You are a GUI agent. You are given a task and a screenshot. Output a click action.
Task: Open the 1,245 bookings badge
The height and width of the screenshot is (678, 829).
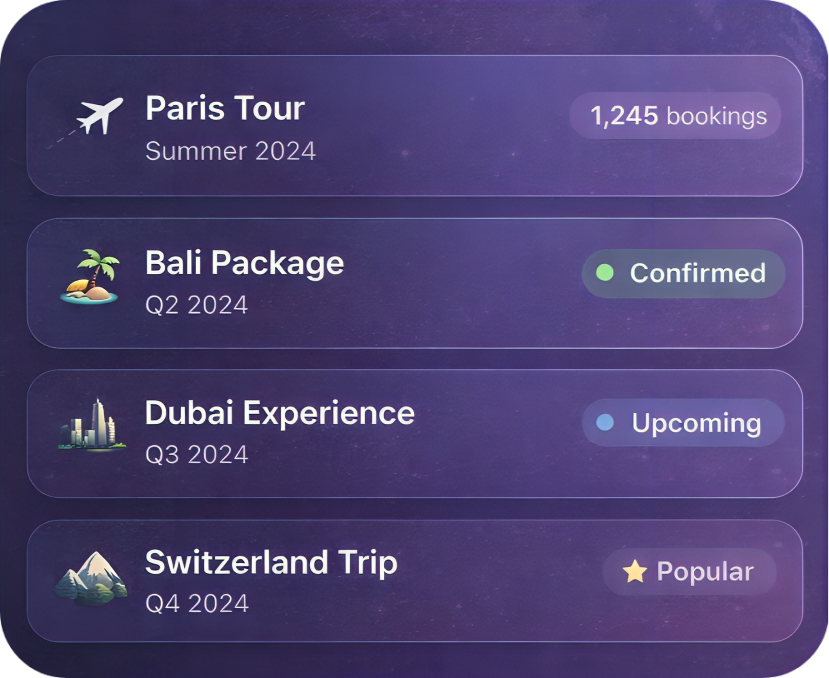677,116
